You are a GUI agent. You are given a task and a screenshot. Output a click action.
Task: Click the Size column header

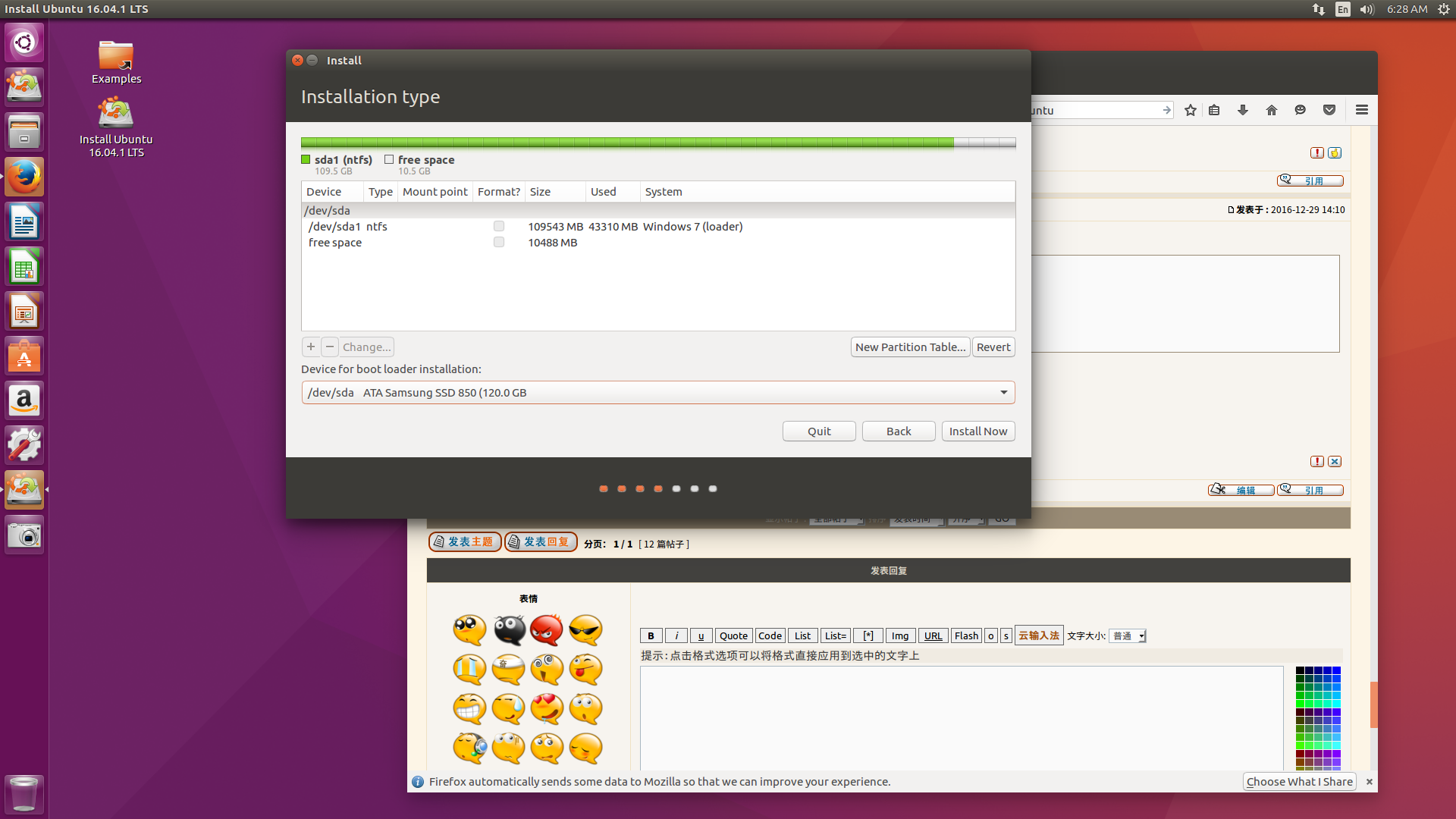pos(555,191)
